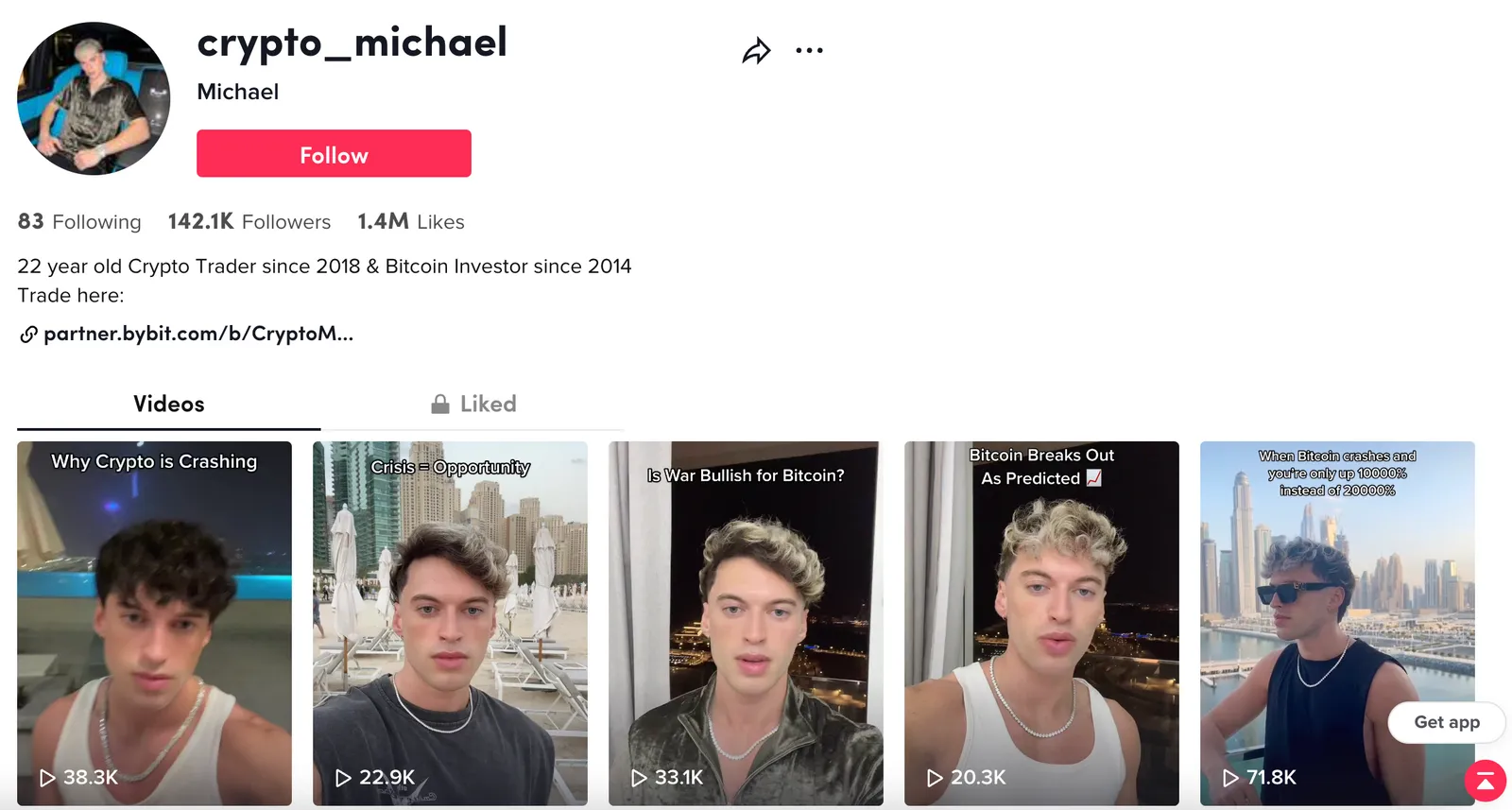Switch to the Liked tab

[x=473, y=405]
